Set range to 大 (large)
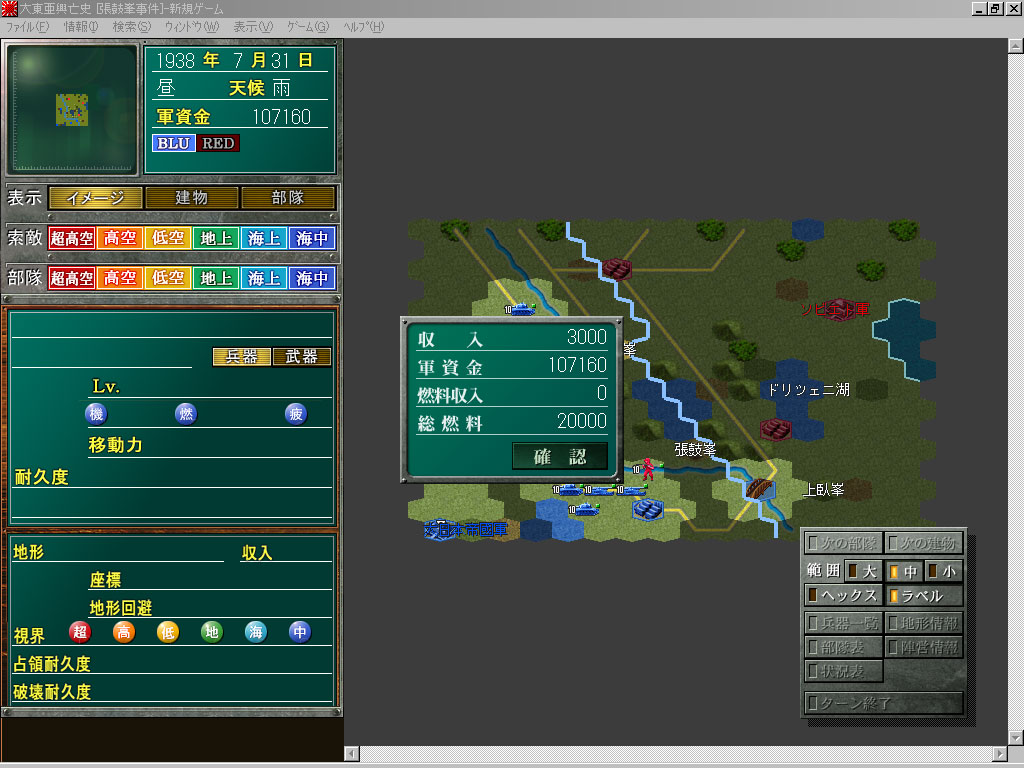This screenshot has width=1024, height=768. tap(862, 571)
